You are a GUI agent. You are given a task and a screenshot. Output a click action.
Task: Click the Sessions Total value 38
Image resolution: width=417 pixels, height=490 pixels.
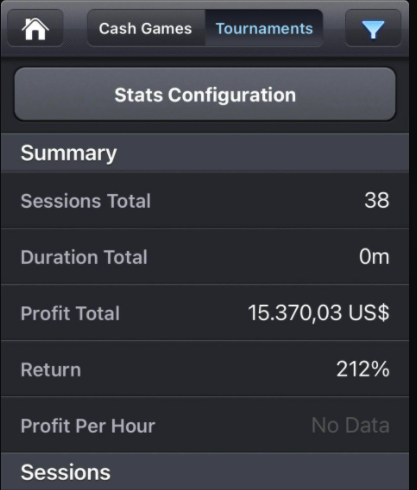point(377,200)
